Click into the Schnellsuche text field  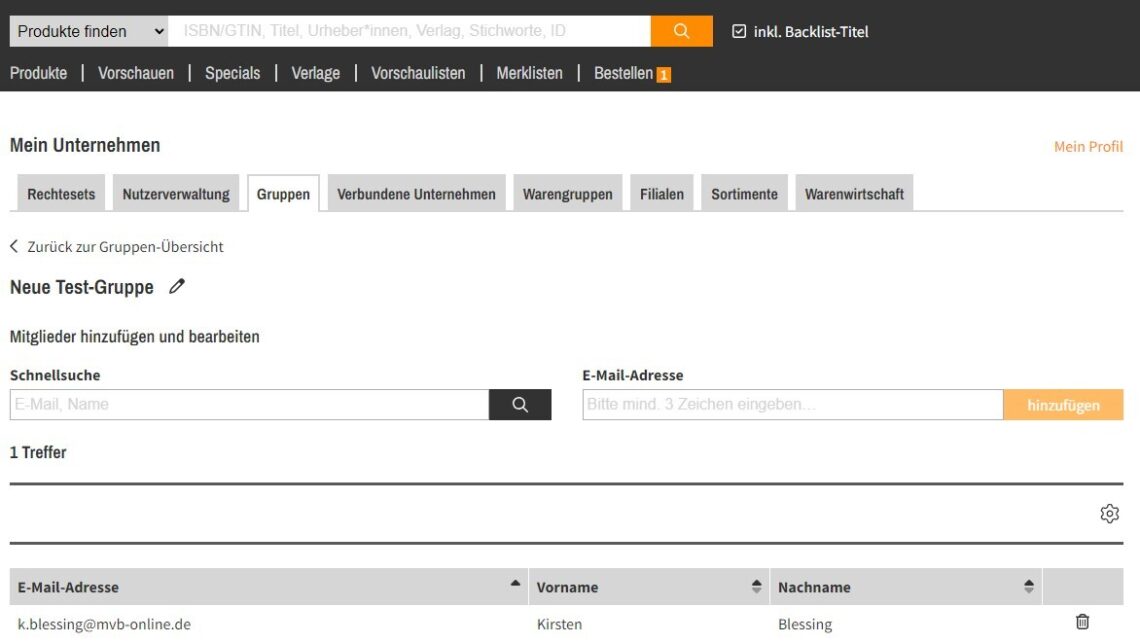click(x=249, y=405)
